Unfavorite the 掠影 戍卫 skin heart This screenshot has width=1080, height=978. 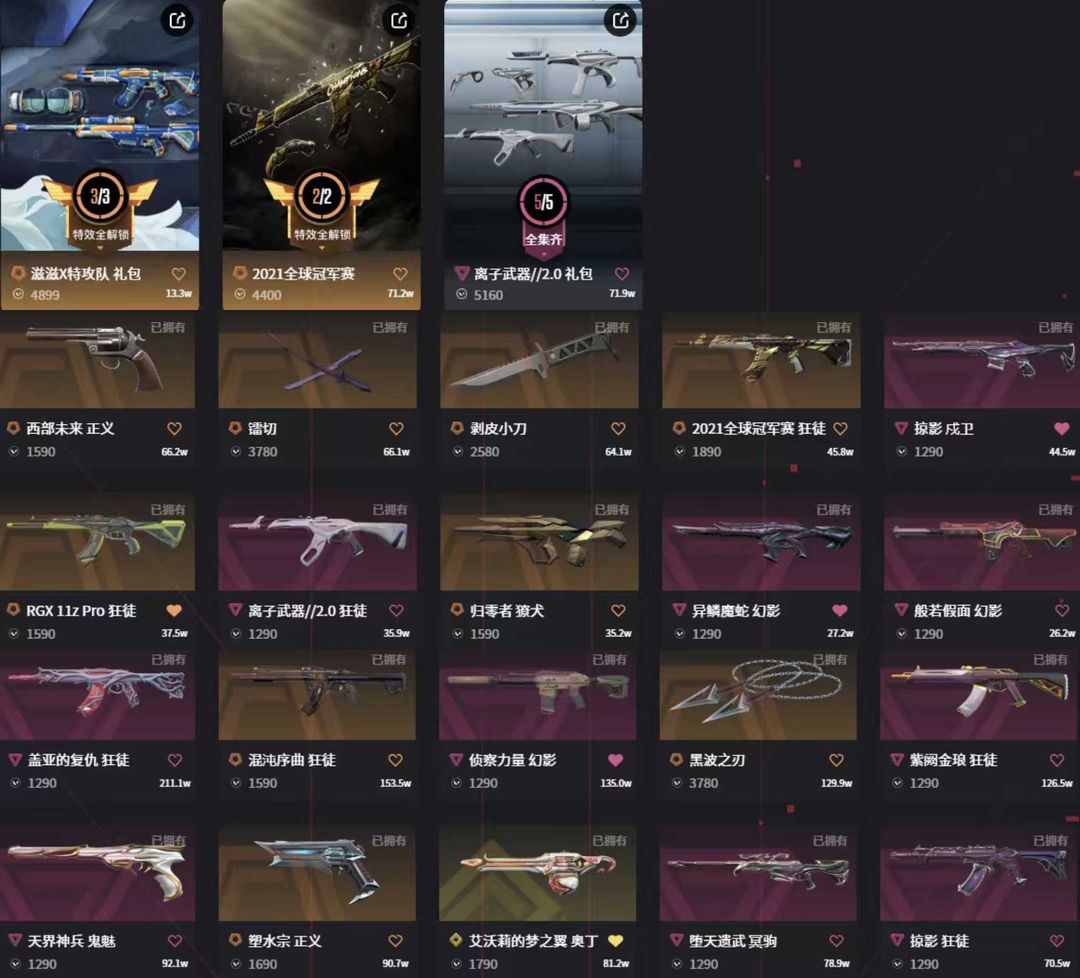[1061, 428]
